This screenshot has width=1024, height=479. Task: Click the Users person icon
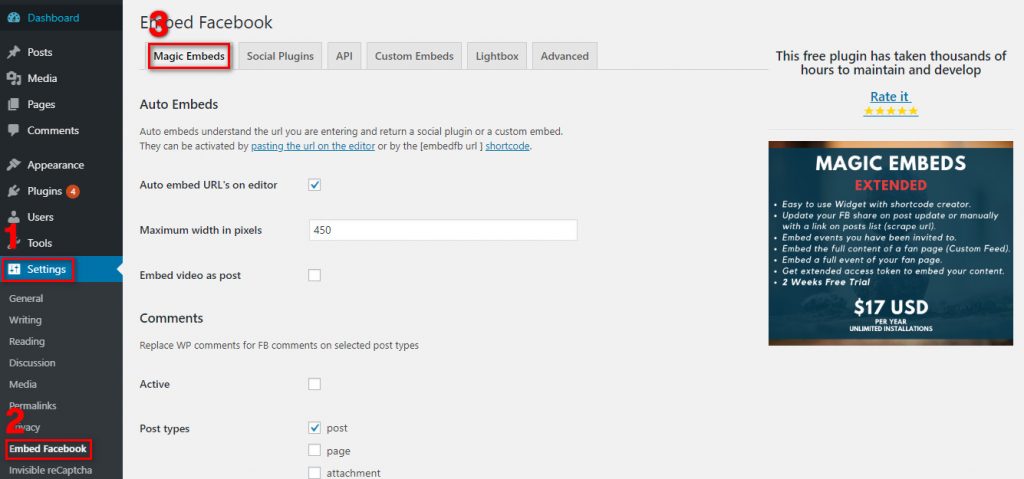tap(14, 217)
